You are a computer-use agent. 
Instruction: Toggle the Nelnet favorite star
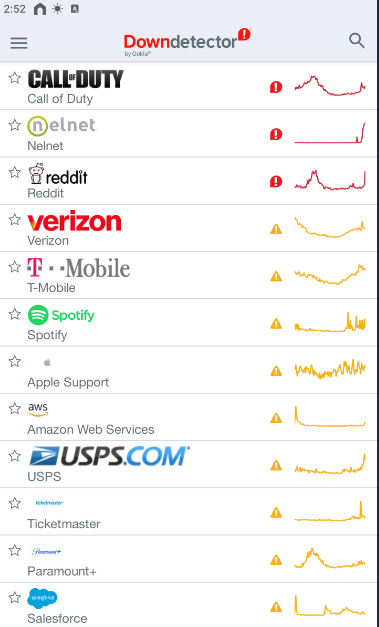(15, 125)
